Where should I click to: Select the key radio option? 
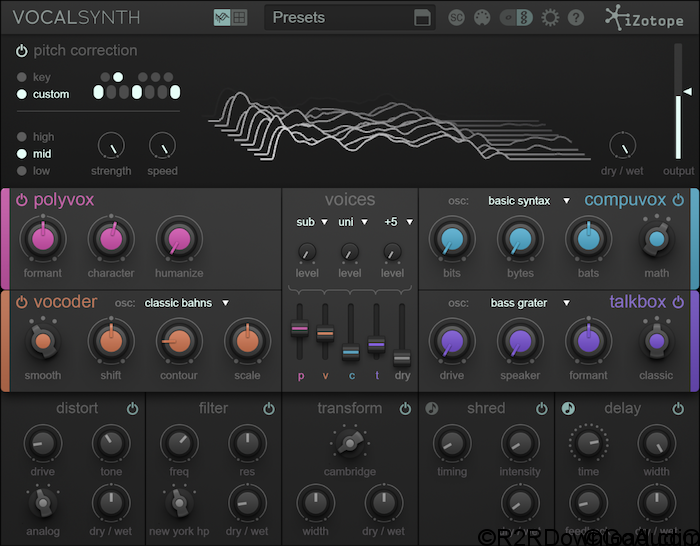(21, 77)
